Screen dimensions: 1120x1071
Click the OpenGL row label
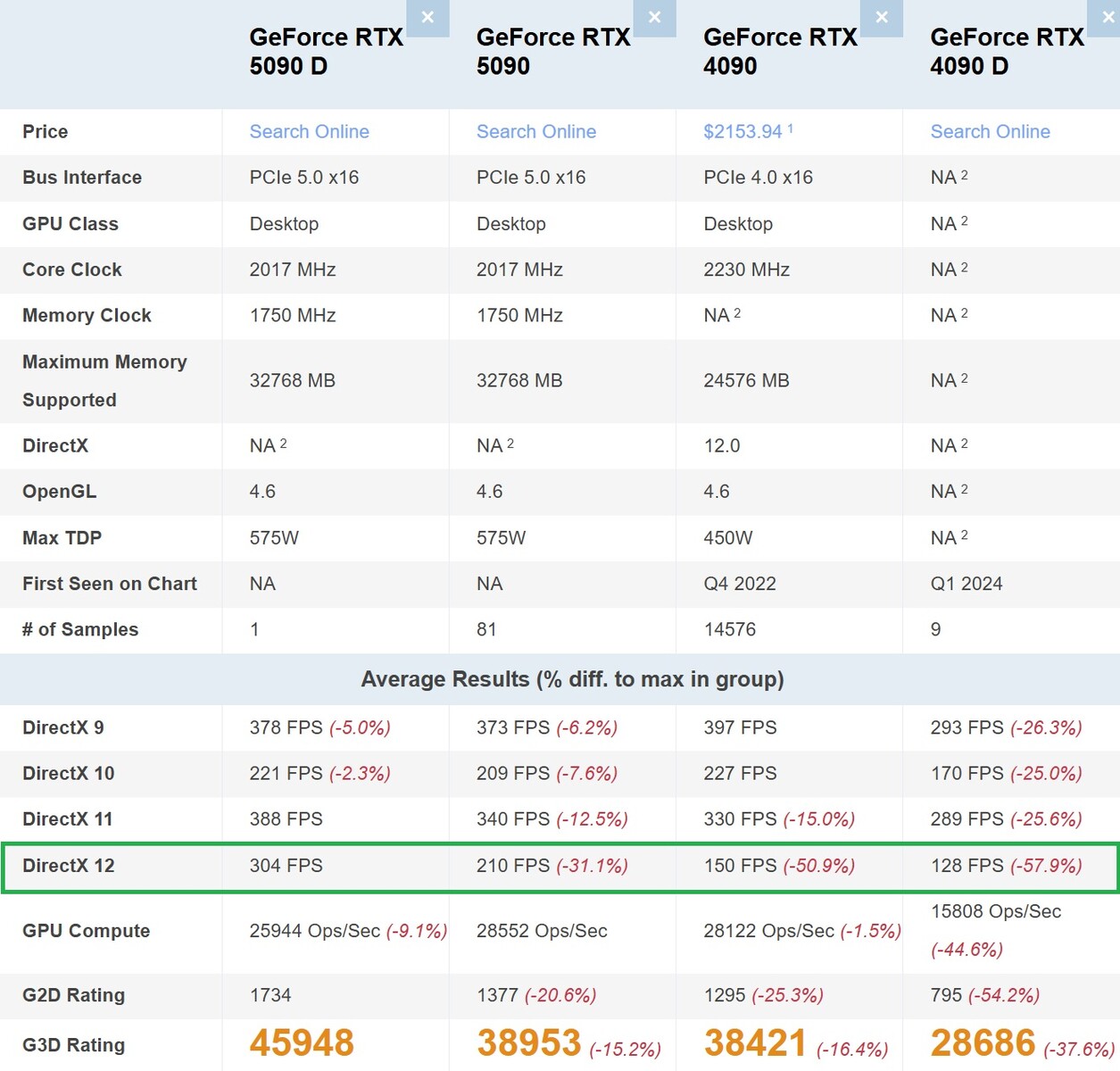60,492
